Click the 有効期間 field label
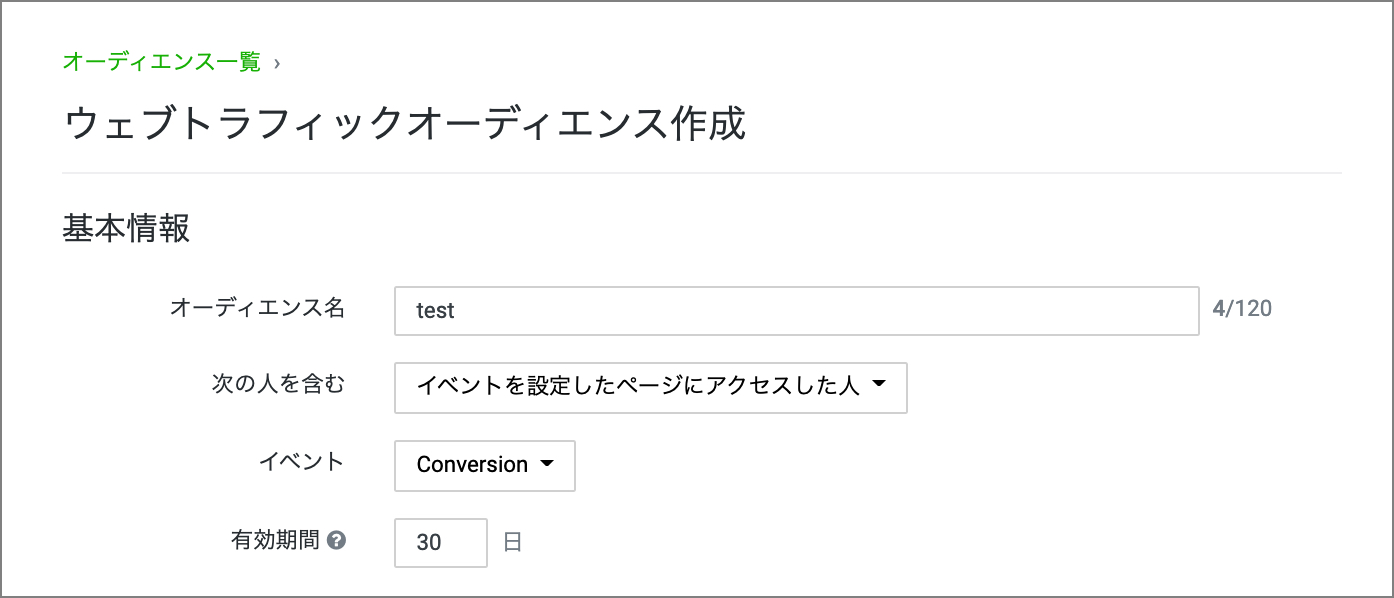This screenshot has height=598, width=1394. (x=275, y=541)
